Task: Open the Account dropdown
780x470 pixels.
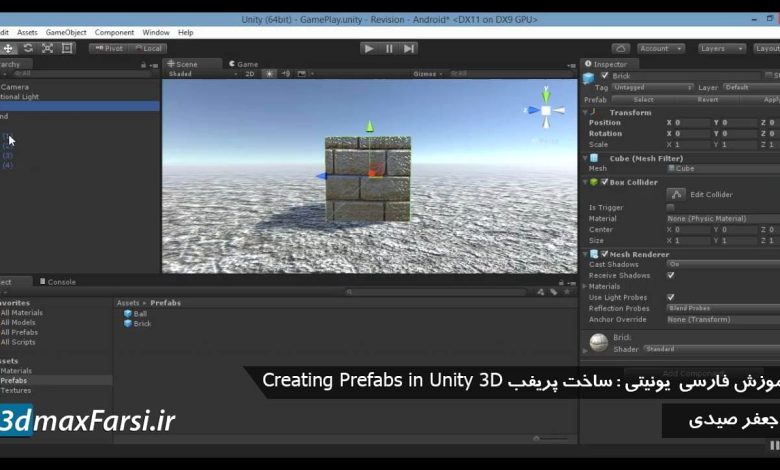Action: [661, 49]
